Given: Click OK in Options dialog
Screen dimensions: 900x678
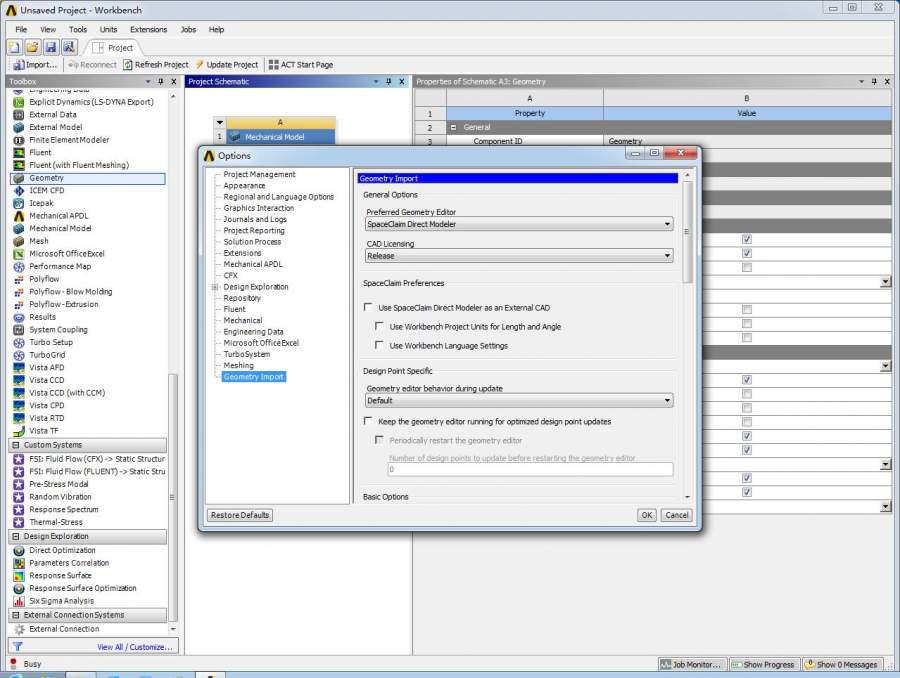Looking at the screenshot, I should [x=647, y=515].
